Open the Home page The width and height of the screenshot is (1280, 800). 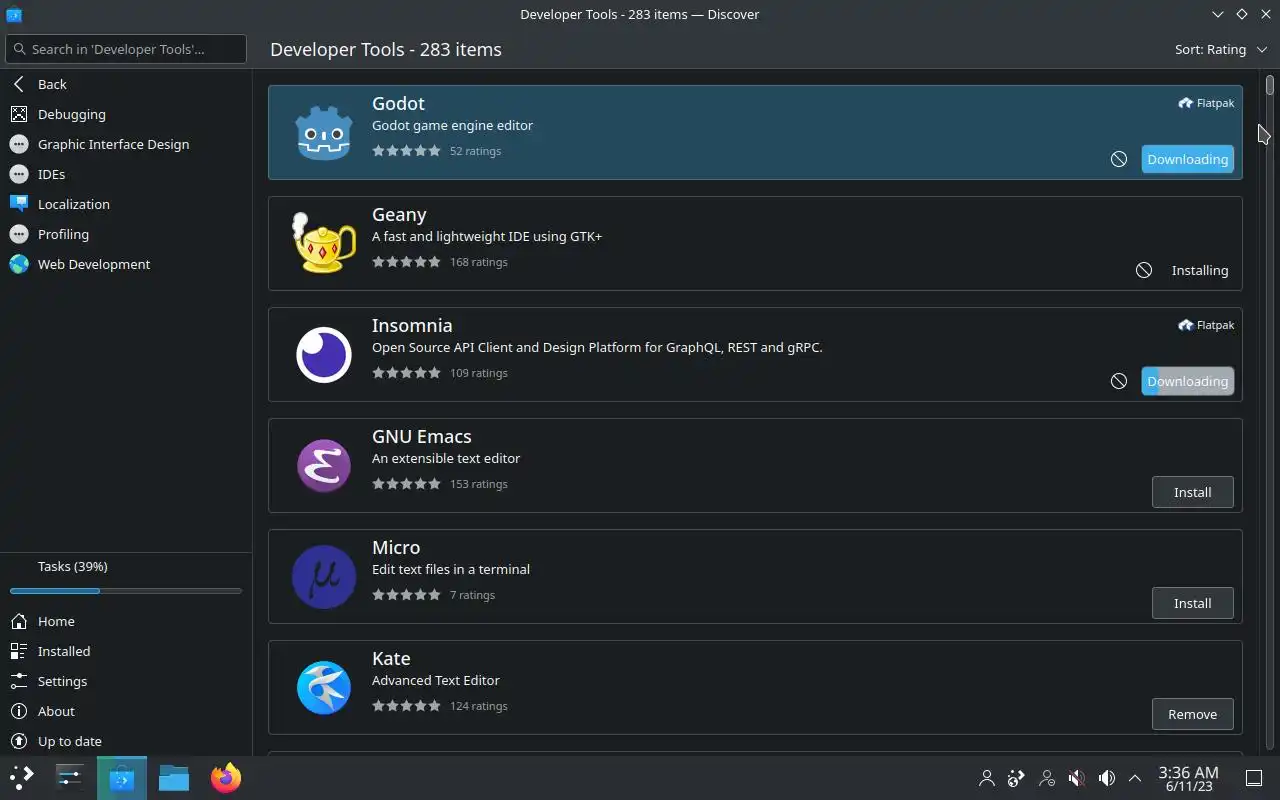(x=125, y=621)
